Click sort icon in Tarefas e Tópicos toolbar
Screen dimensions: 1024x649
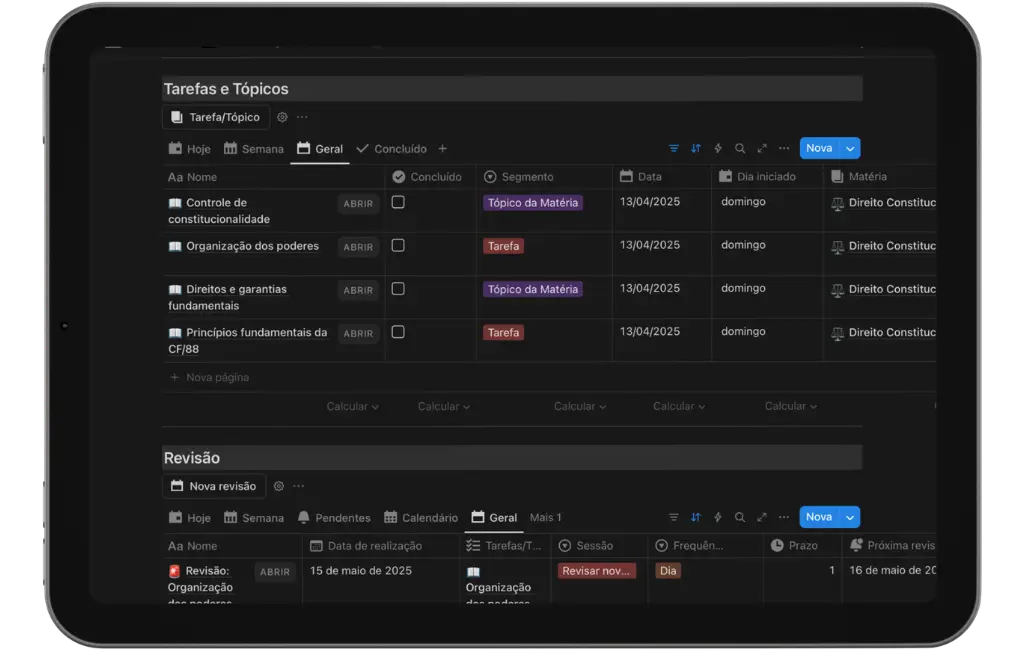(x=696, y=148)
